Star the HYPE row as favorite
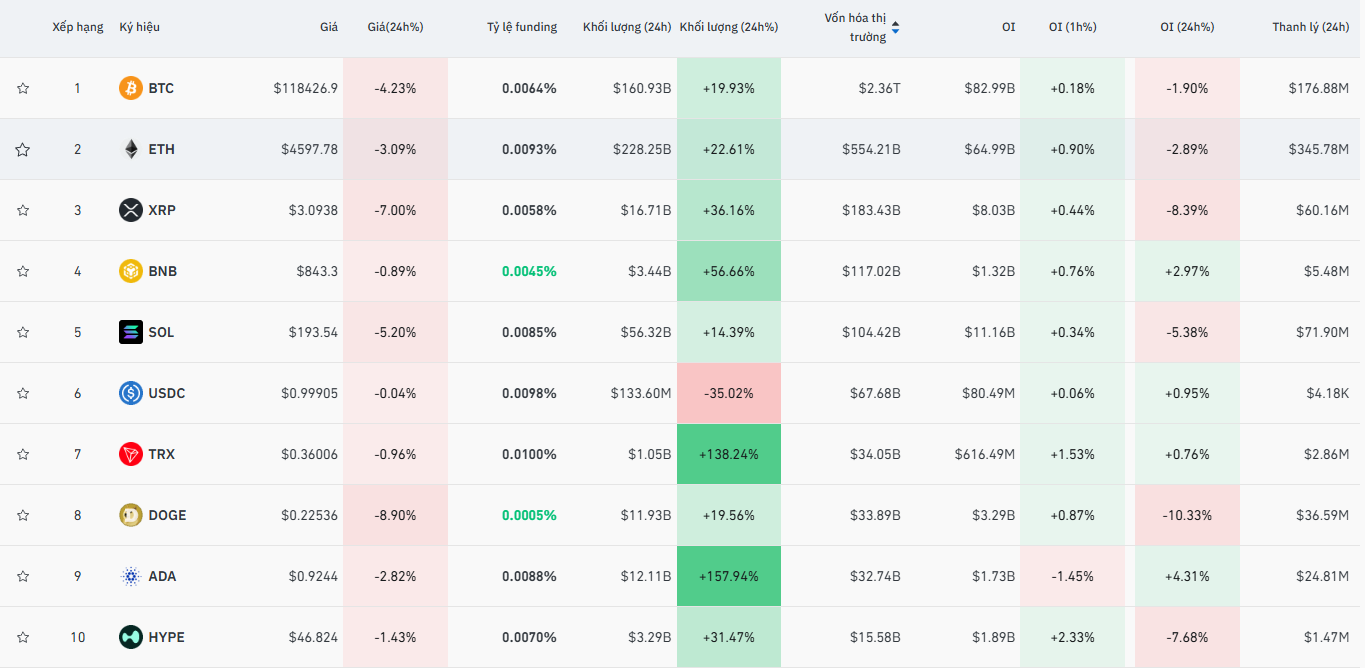This screenshot has height=668, width=1365. (x=23, y=637)
